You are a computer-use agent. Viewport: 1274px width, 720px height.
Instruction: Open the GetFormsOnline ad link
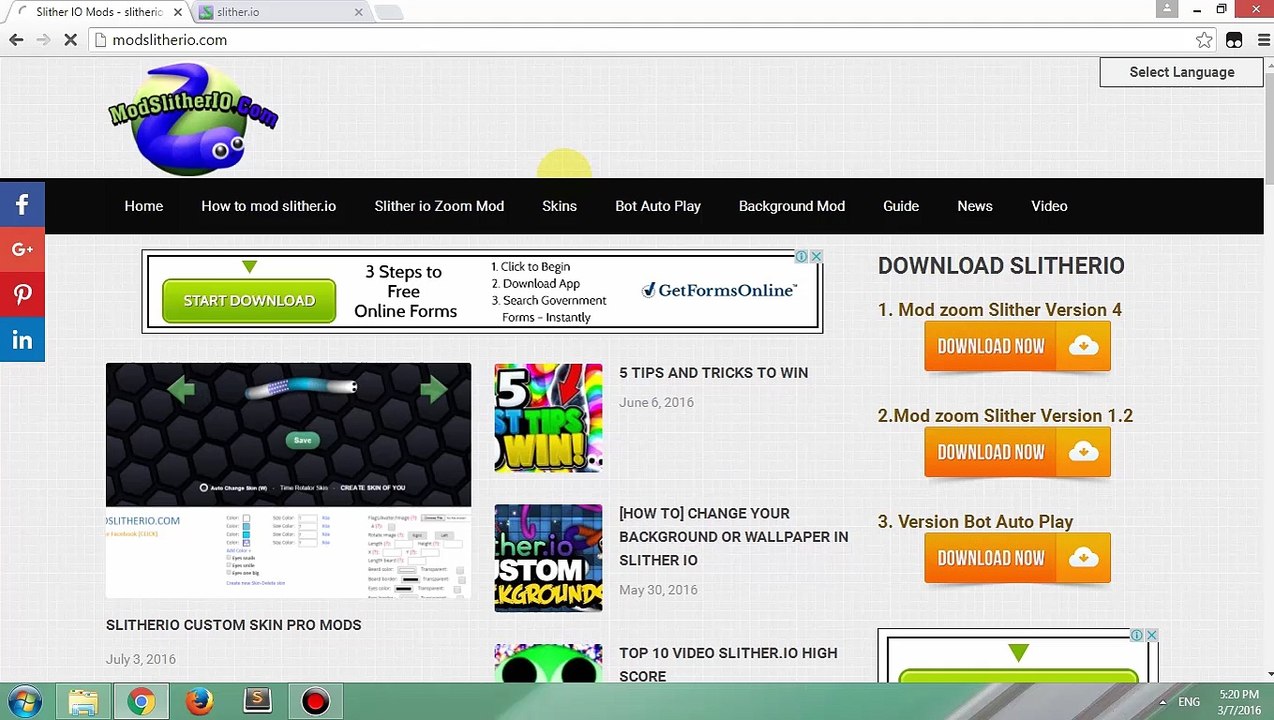(x=720, y=290)
